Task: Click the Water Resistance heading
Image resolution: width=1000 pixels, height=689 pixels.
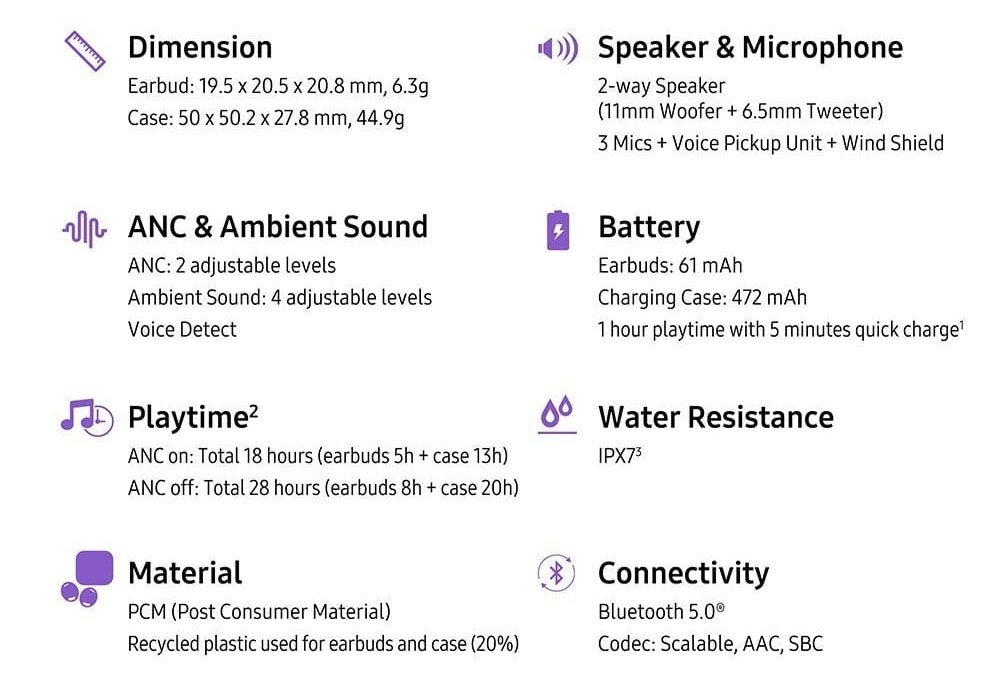Action: [x=716, y=417]
